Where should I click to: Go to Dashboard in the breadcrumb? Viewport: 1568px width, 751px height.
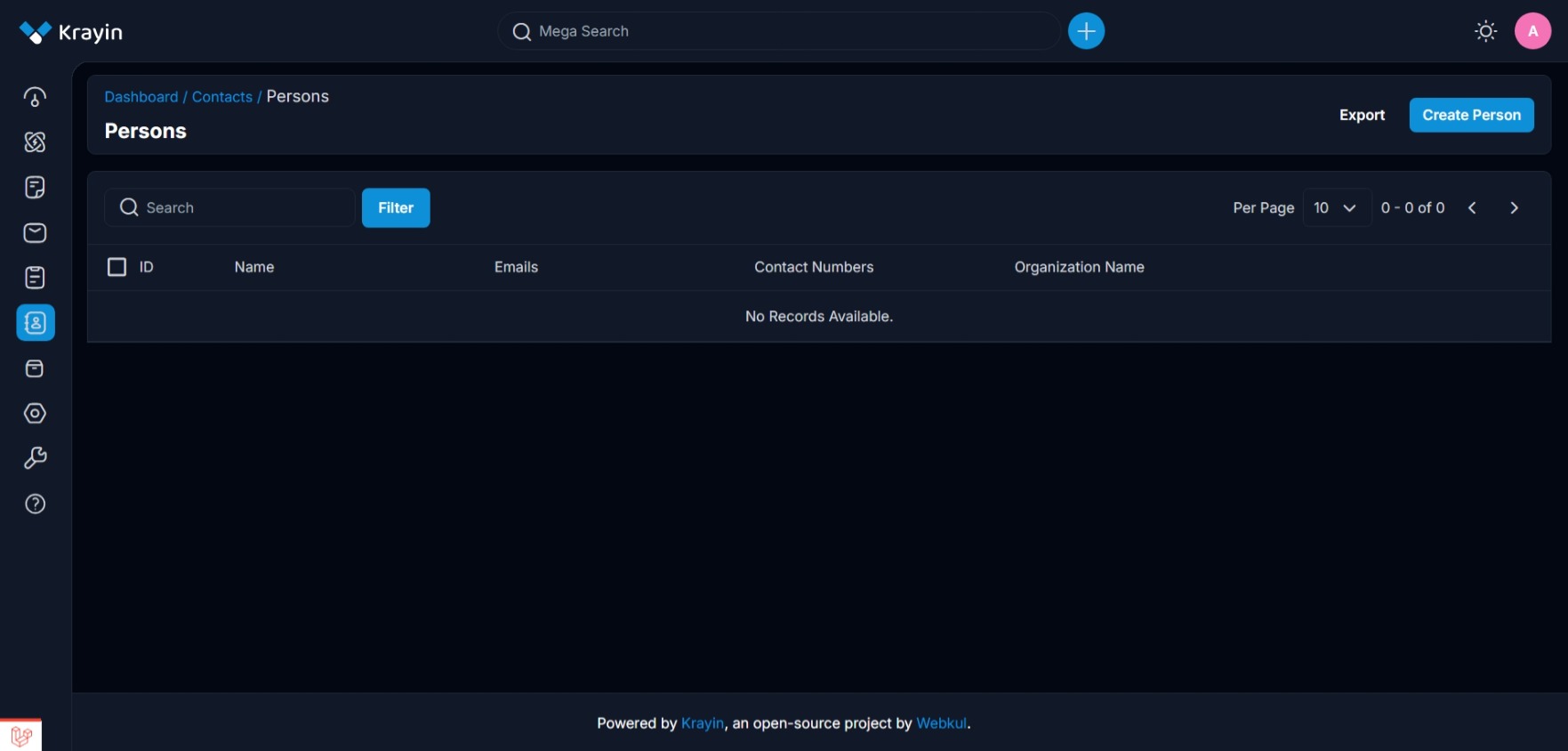tap(141, 97)
